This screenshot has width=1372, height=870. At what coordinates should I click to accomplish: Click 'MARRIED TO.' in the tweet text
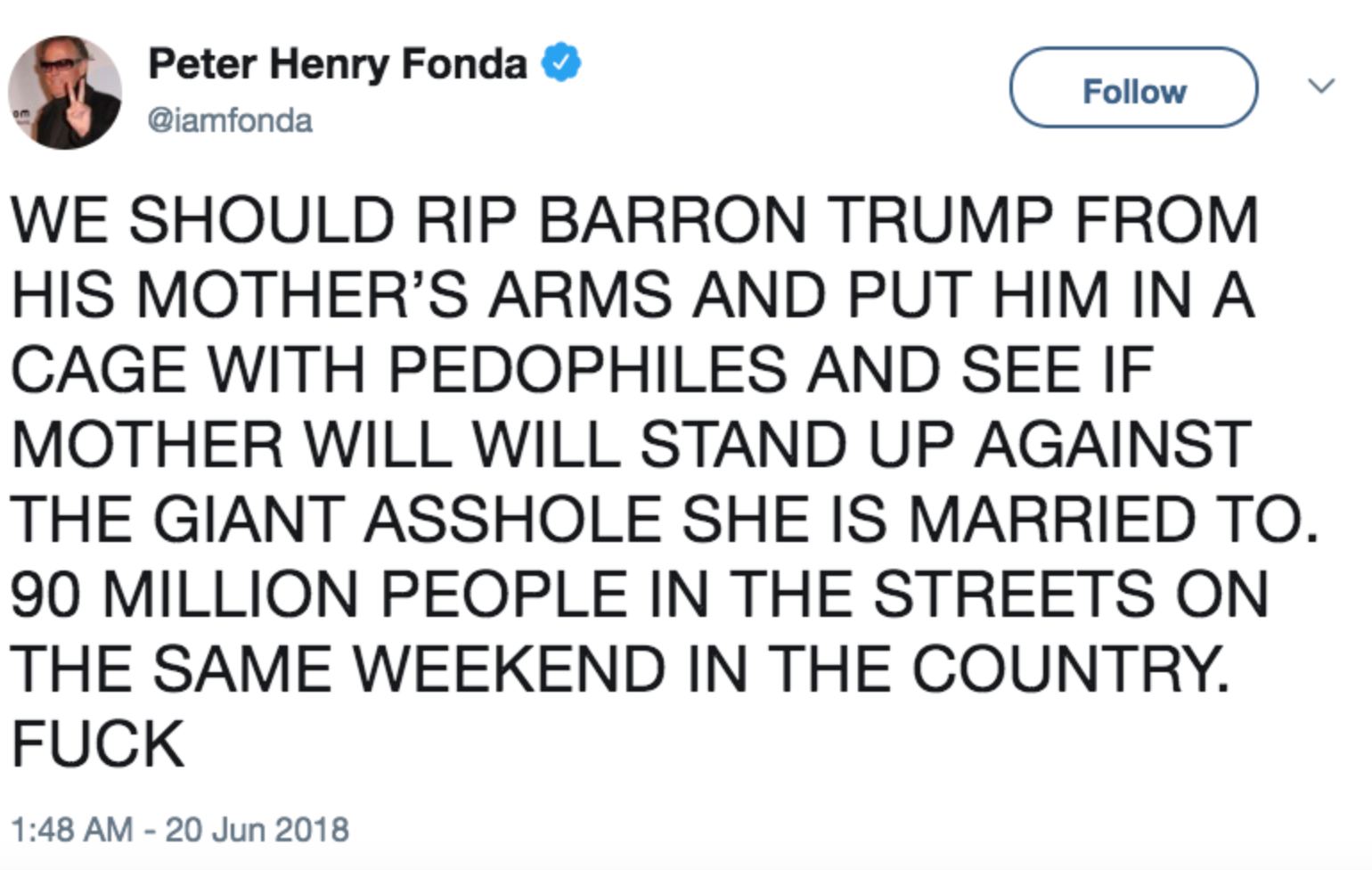coord(1114,519)
